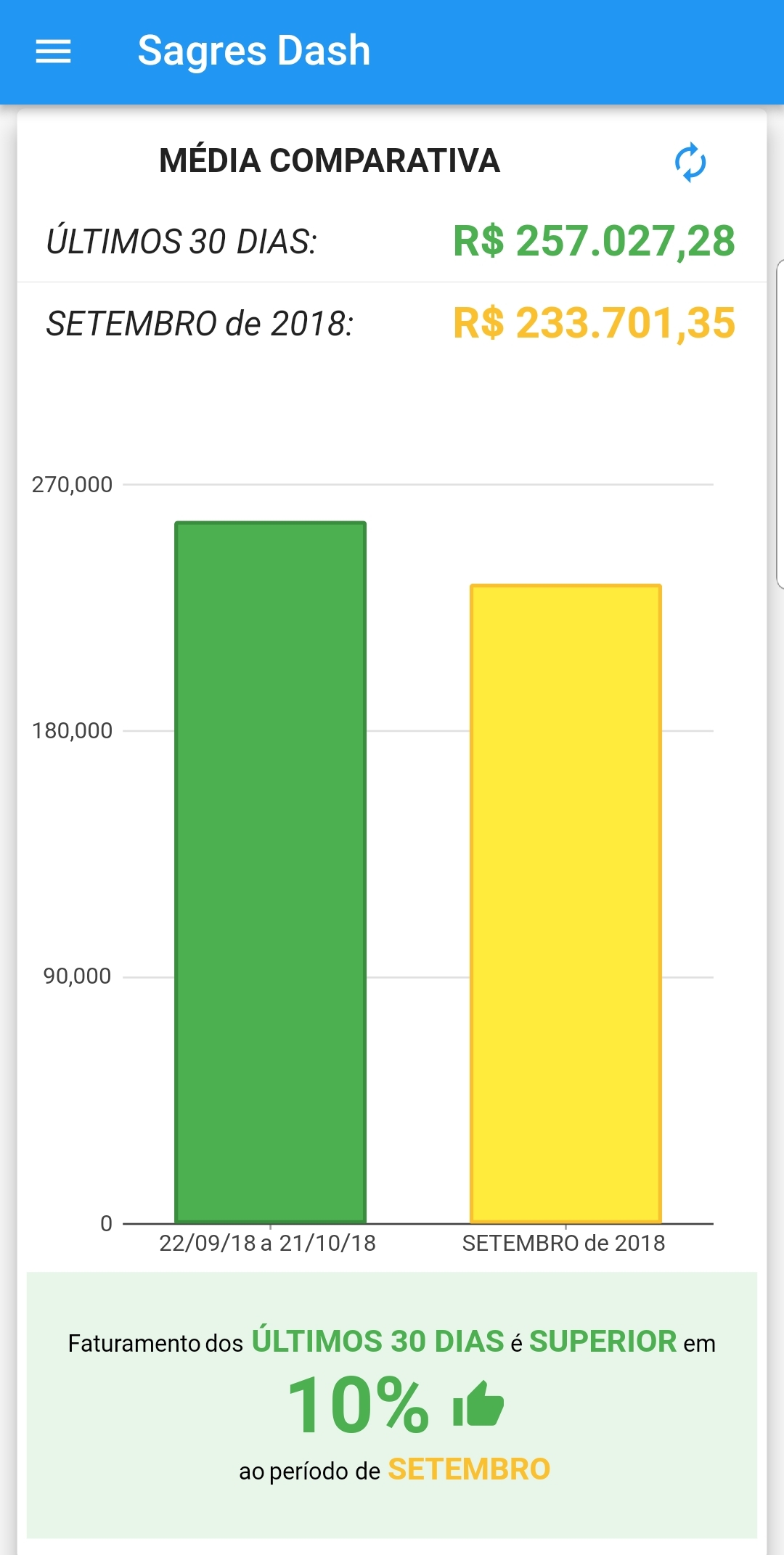
Task: Tap the SETEMBRO de 2018 axis label
Action: pyautogui.click(x=563, y=1243)
